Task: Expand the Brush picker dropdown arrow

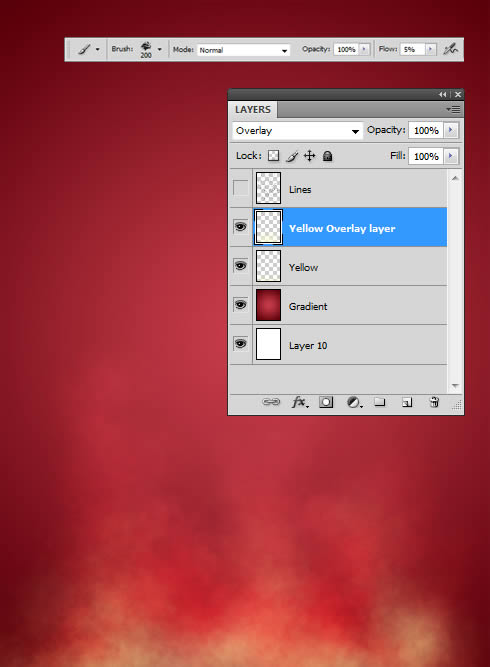Action: [x=160, y=49]
